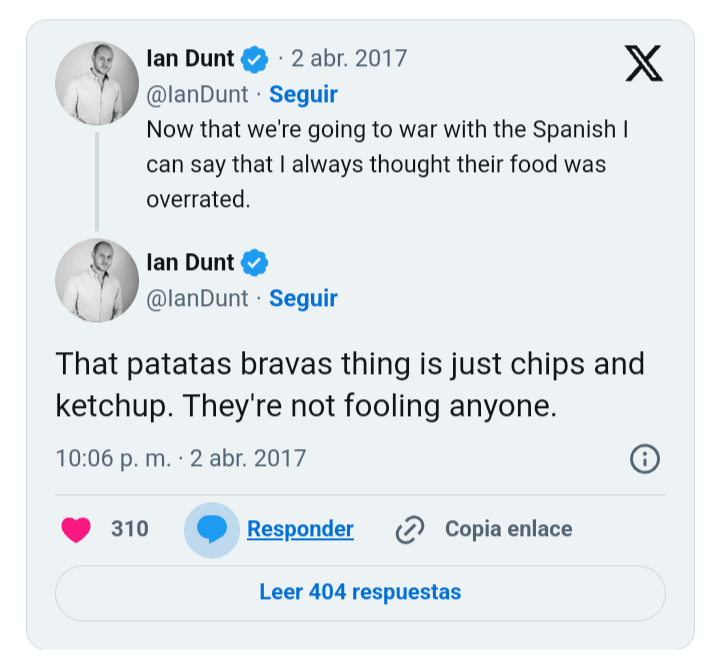
Task: Open Ian Dunt's second profile picture
Action: pyautogui.click(x=96, y=280)
